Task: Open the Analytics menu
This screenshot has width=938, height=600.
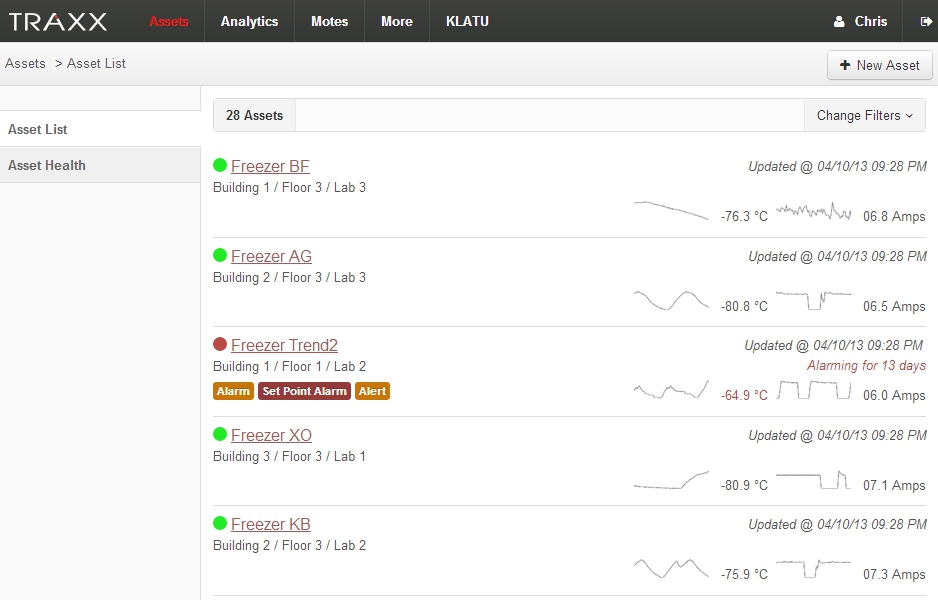Action: pyautogui.click(x=249, y=22)
